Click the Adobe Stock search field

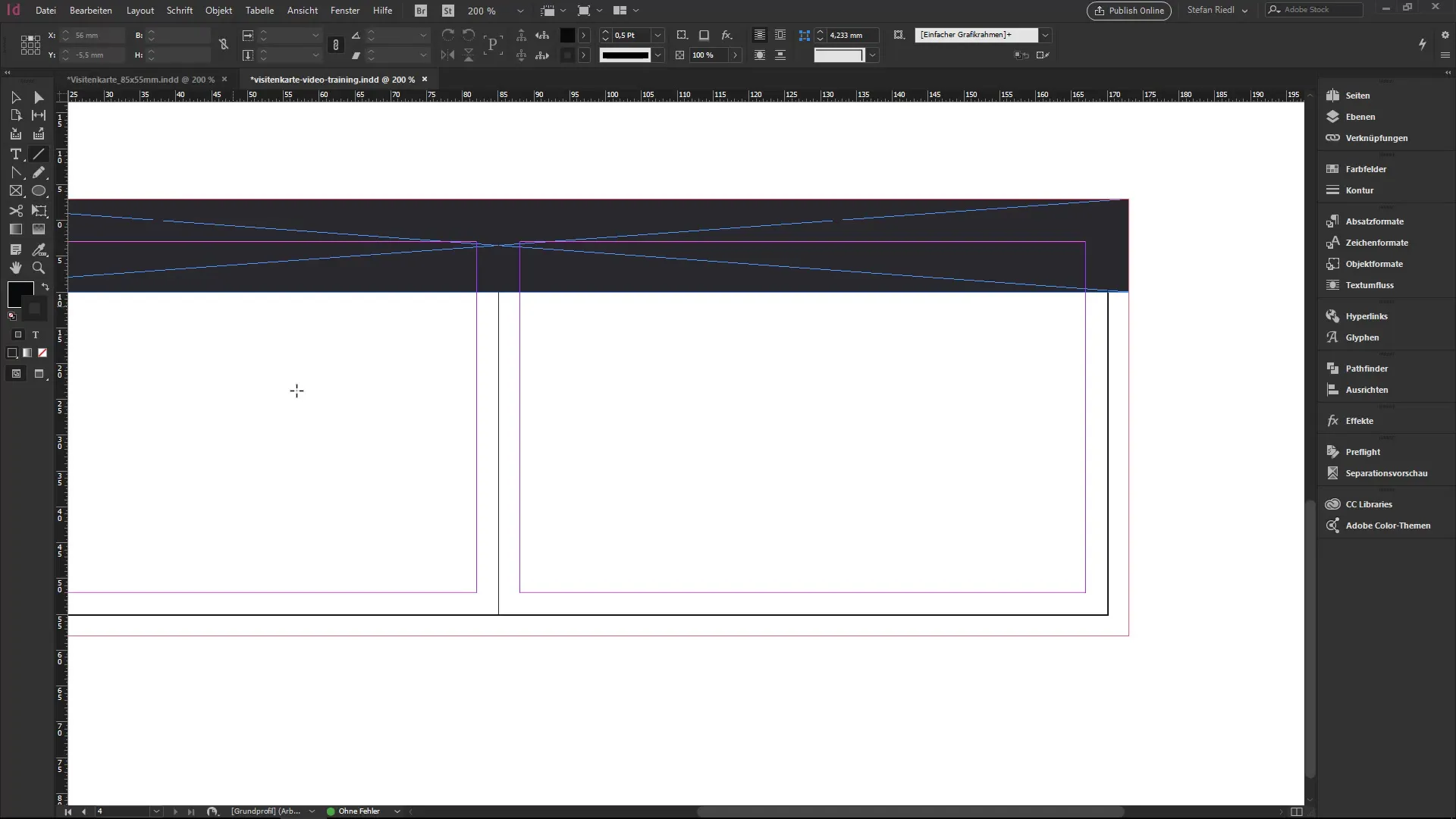point(1314,10)
